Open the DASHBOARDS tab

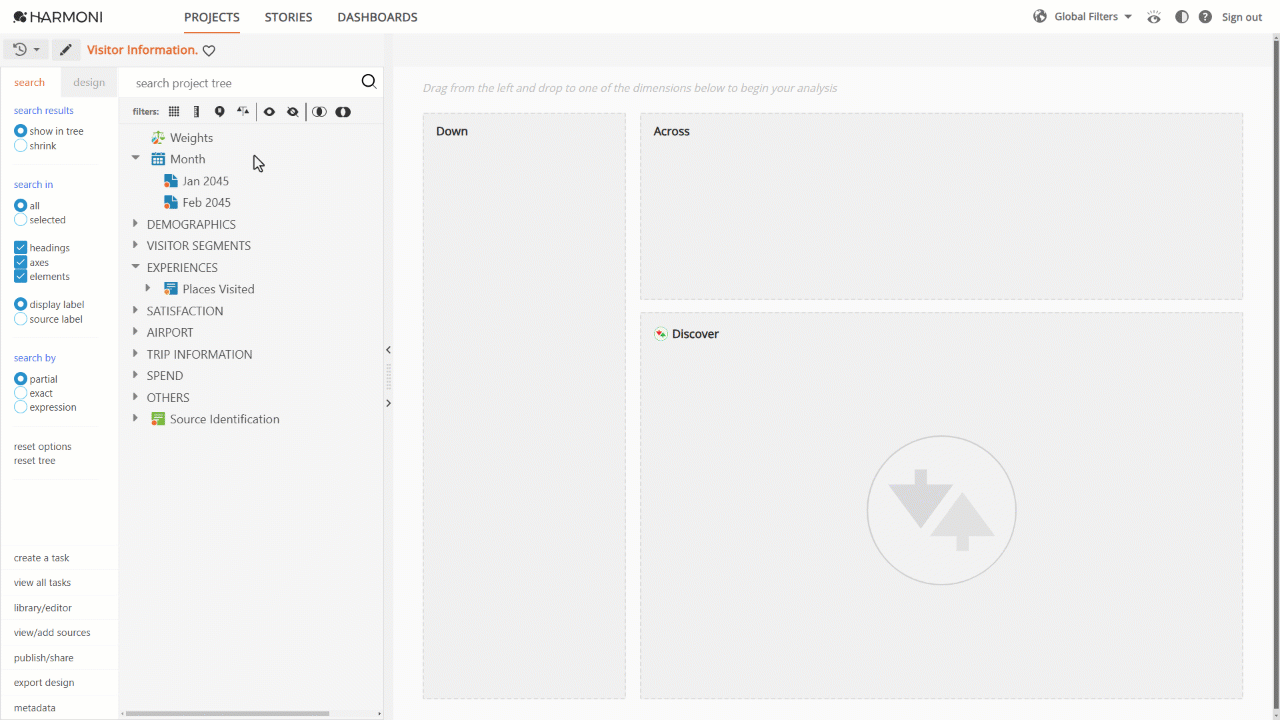pyautogui.click(x=377, y=17)
